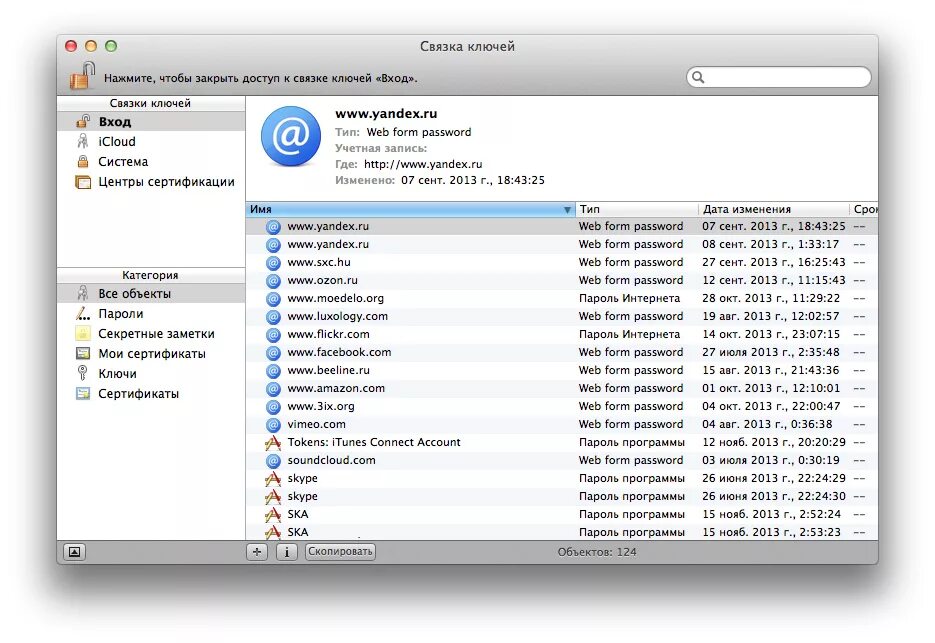Image resolution: width=935 pixels, height=643 pixels.
Task: Click the sort arrow in the Имя header
Action: click(x=567, y=210)
